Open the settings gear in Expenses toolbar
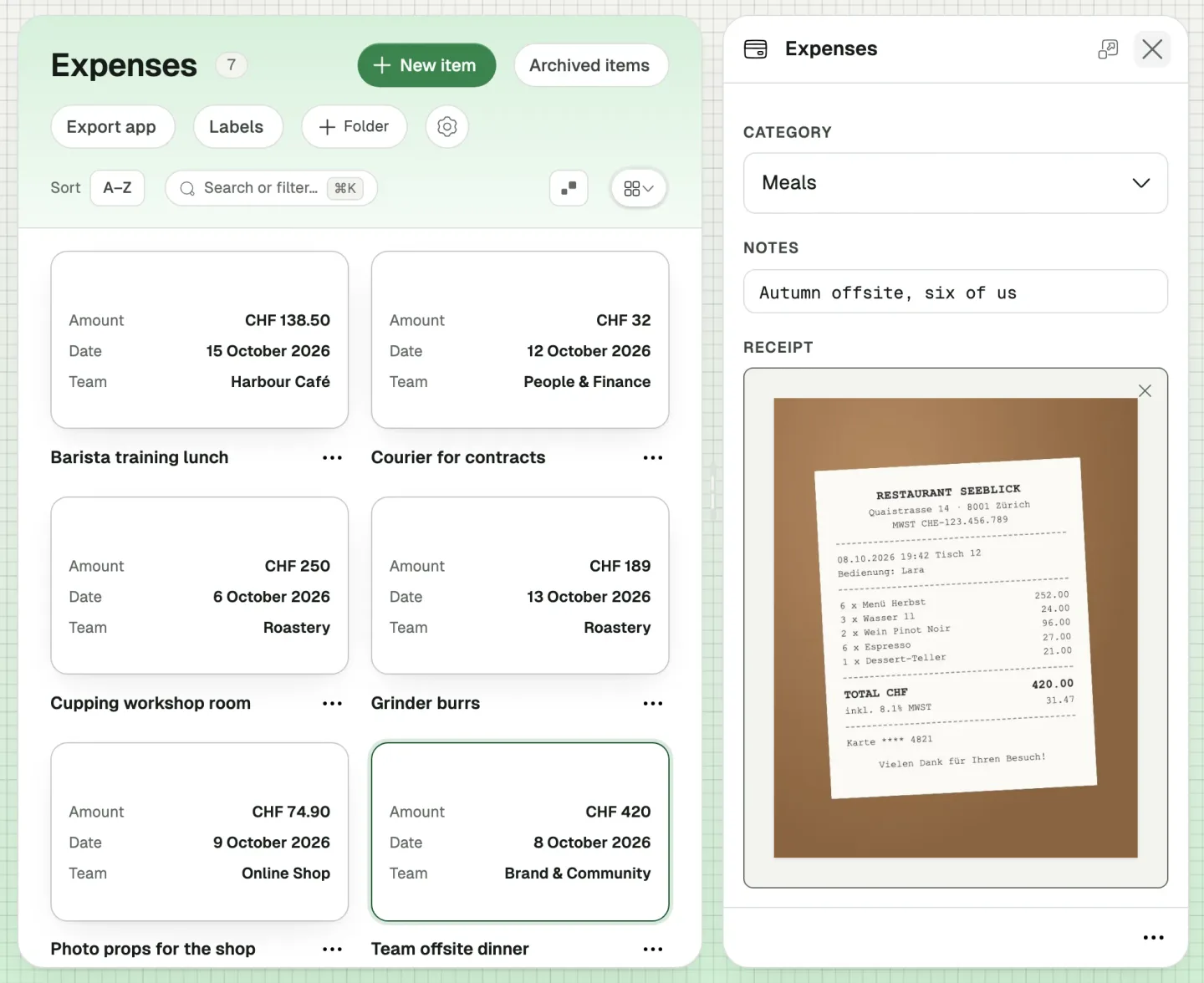Screen dimensions: 1204x983 click(x=447, y=127)
